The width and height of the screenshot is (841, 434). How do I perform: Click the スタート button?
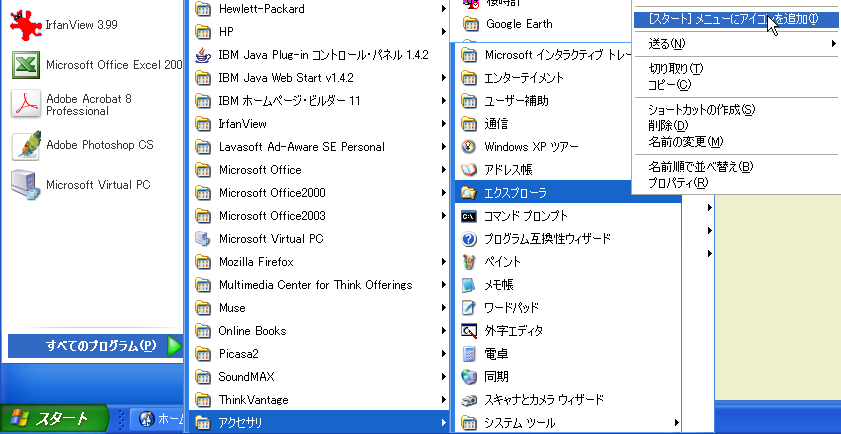click(54, 418)
